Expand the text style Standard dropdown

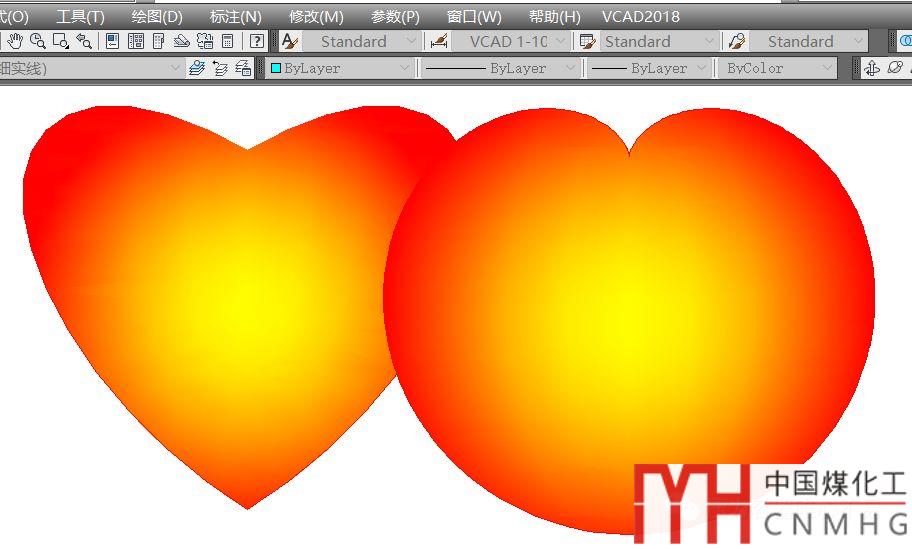tap(411, 41)
